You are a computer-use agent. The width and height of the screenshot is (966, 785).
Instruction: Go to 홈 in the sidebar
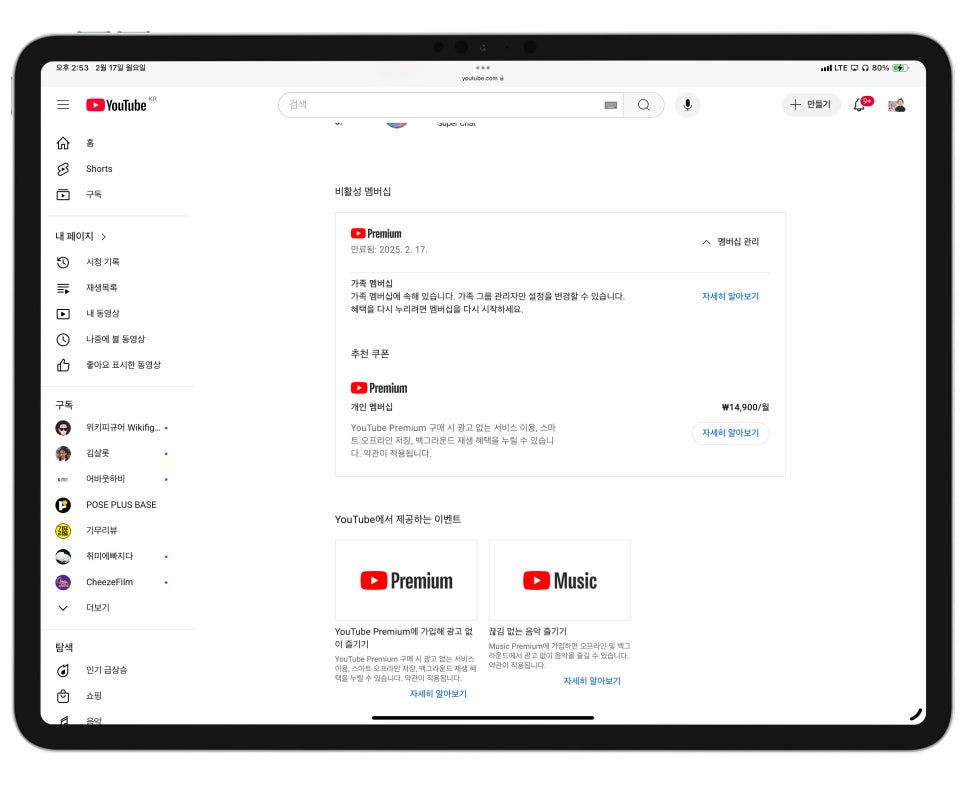90,143
